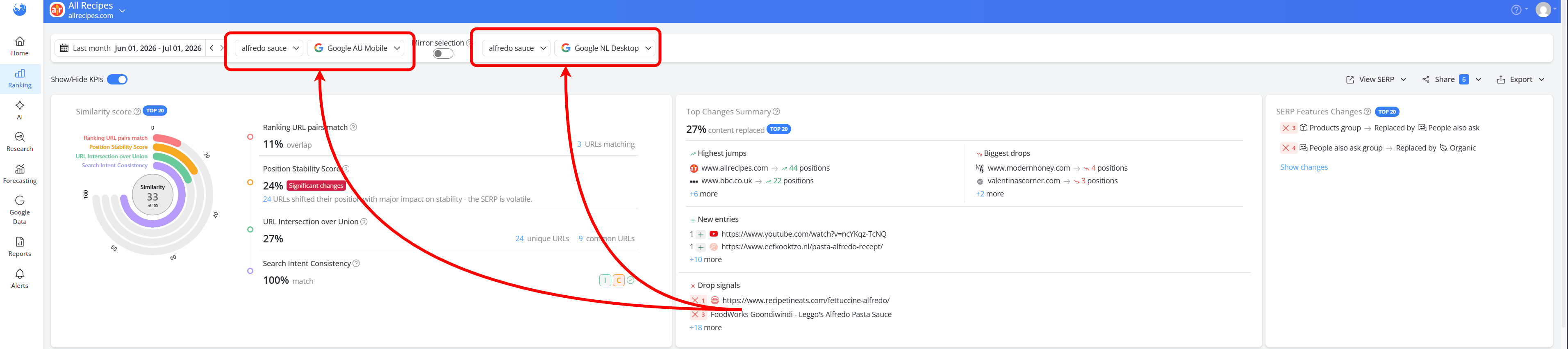This screenshot has width=1568, height=349.
Task: Click the green I intent badge
Action: click(x=605, y=280)
